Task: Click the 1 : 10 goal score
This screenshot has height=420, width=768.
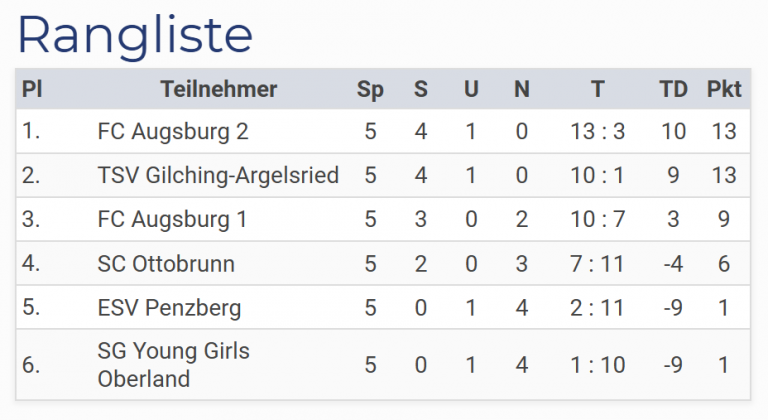Action: pyautogui.click(x=597, y=365)
